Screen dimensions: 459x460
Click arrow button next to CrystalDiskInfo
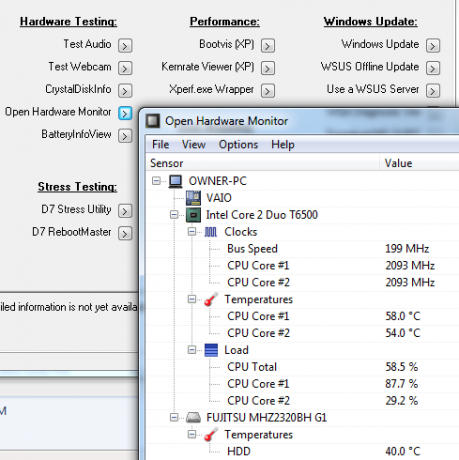[x=125, y=91]
